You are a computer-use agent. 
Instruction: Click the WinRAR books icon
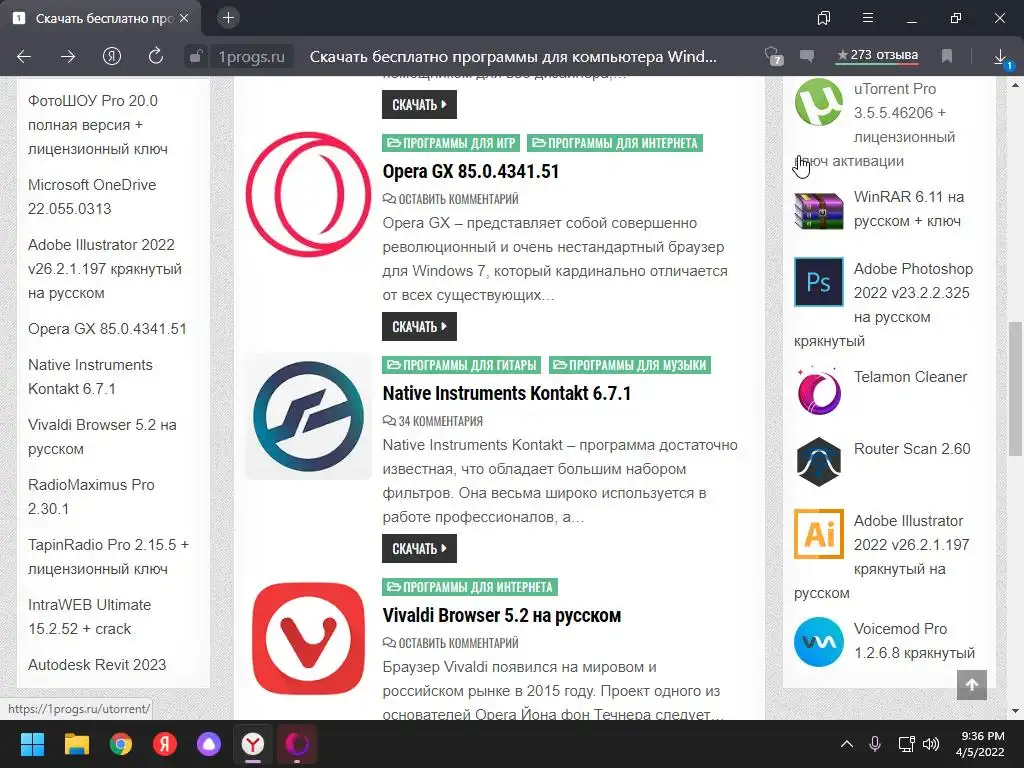click(x=819, y=210)
